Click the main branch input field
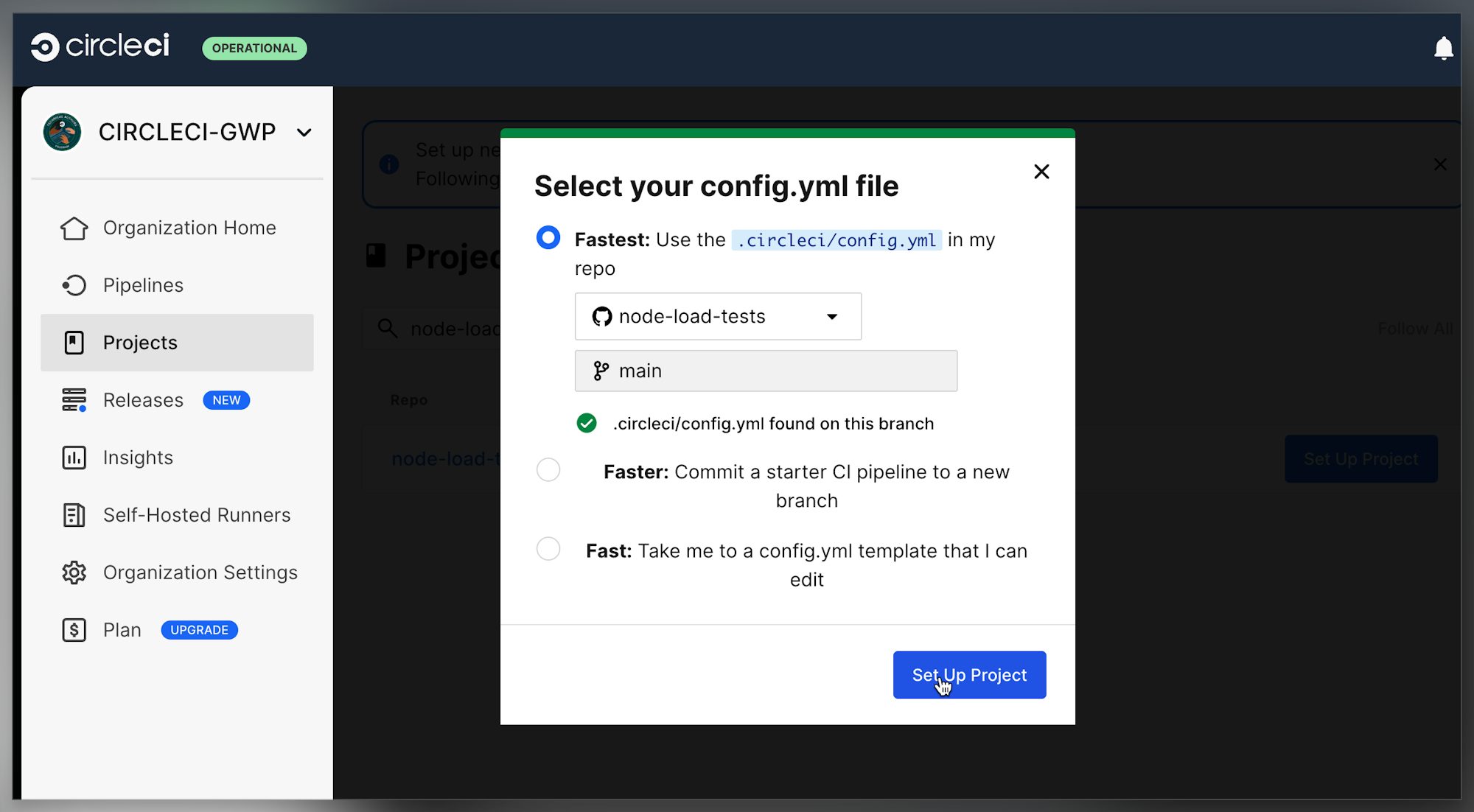The image size is (1474, 812). [765, 371]
